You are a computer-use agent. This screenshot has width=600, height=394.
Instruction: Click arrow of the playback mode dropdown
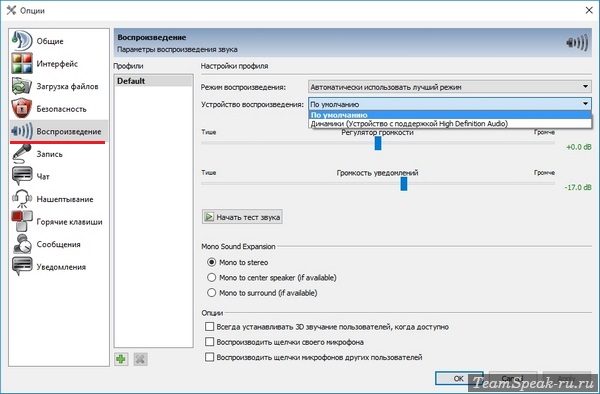[585, 86]
